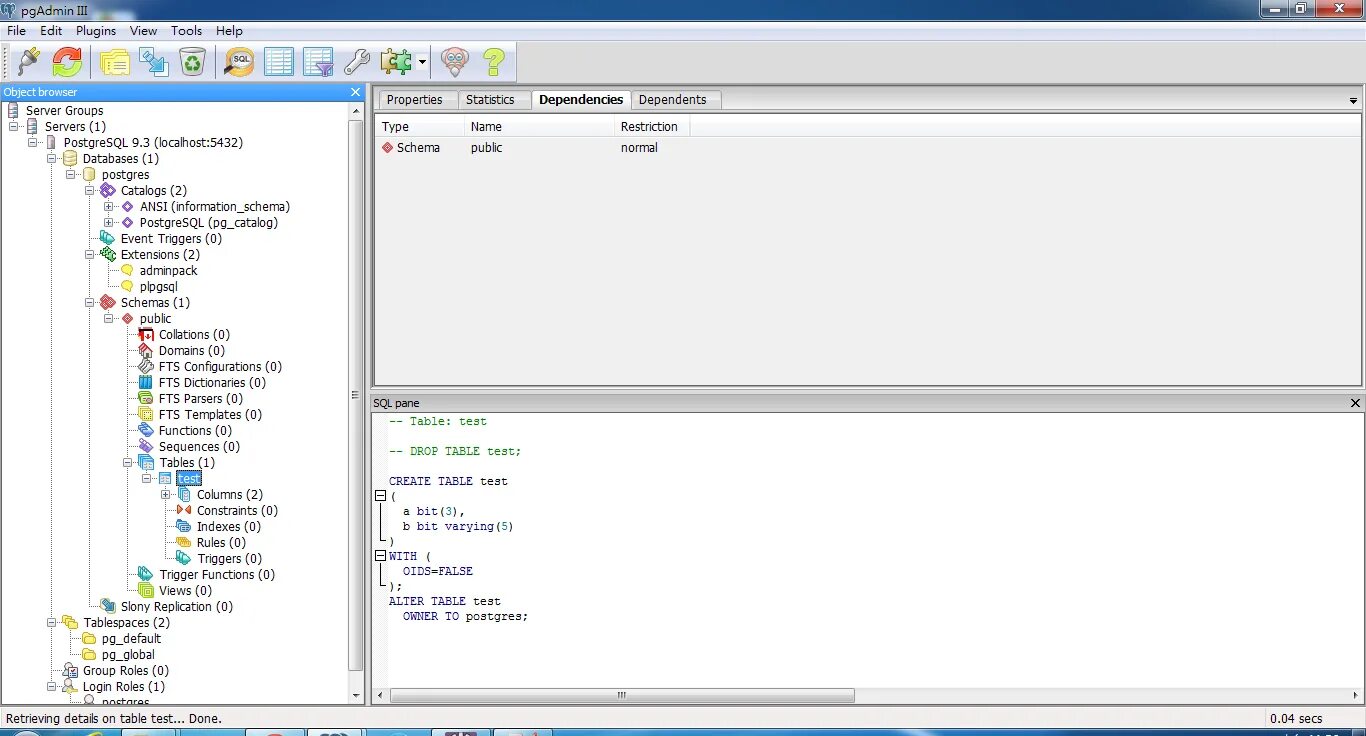Collapse the Extensions (2) node
Screen dimensions: 1366x736
tap(90, 255)
